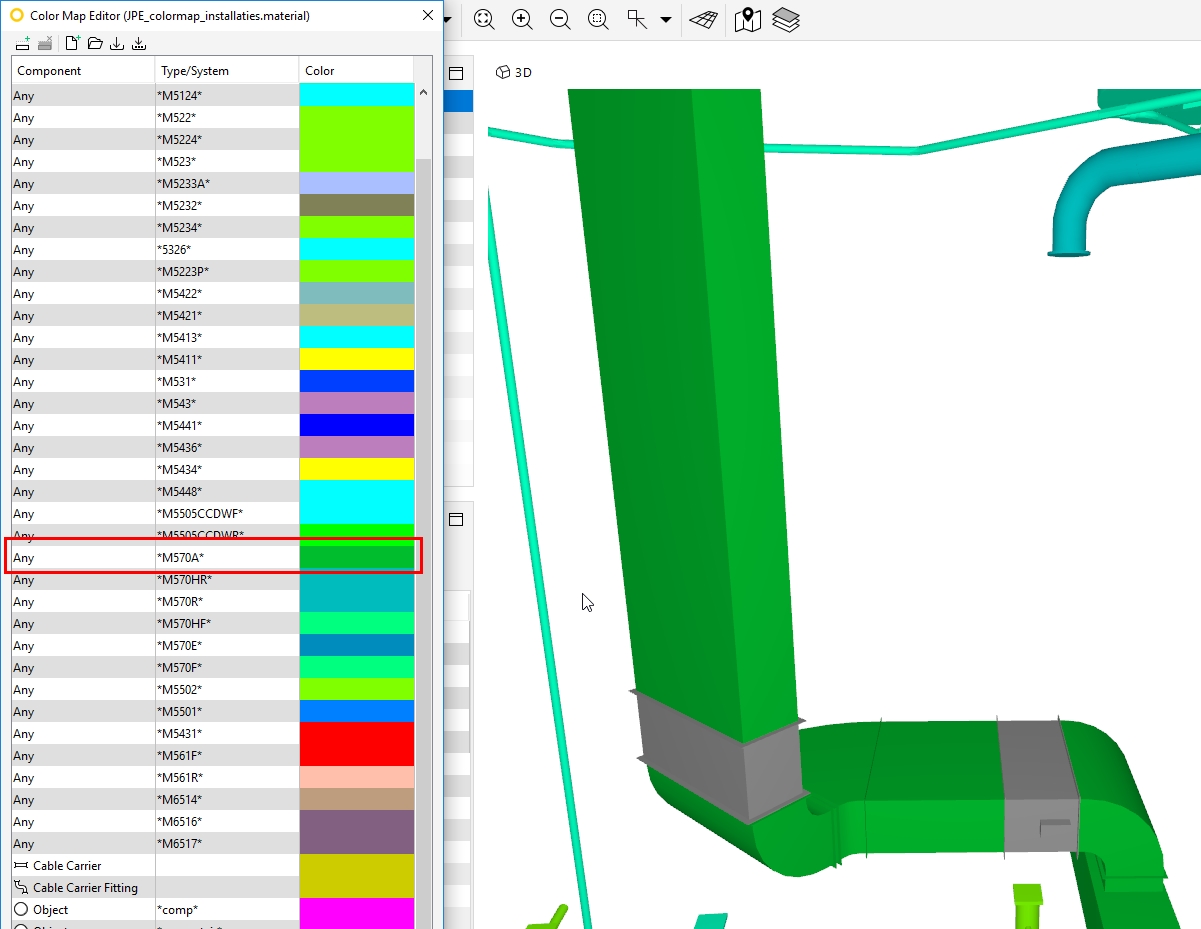Click the Zoom Out magnifier

tap(560, 20)
